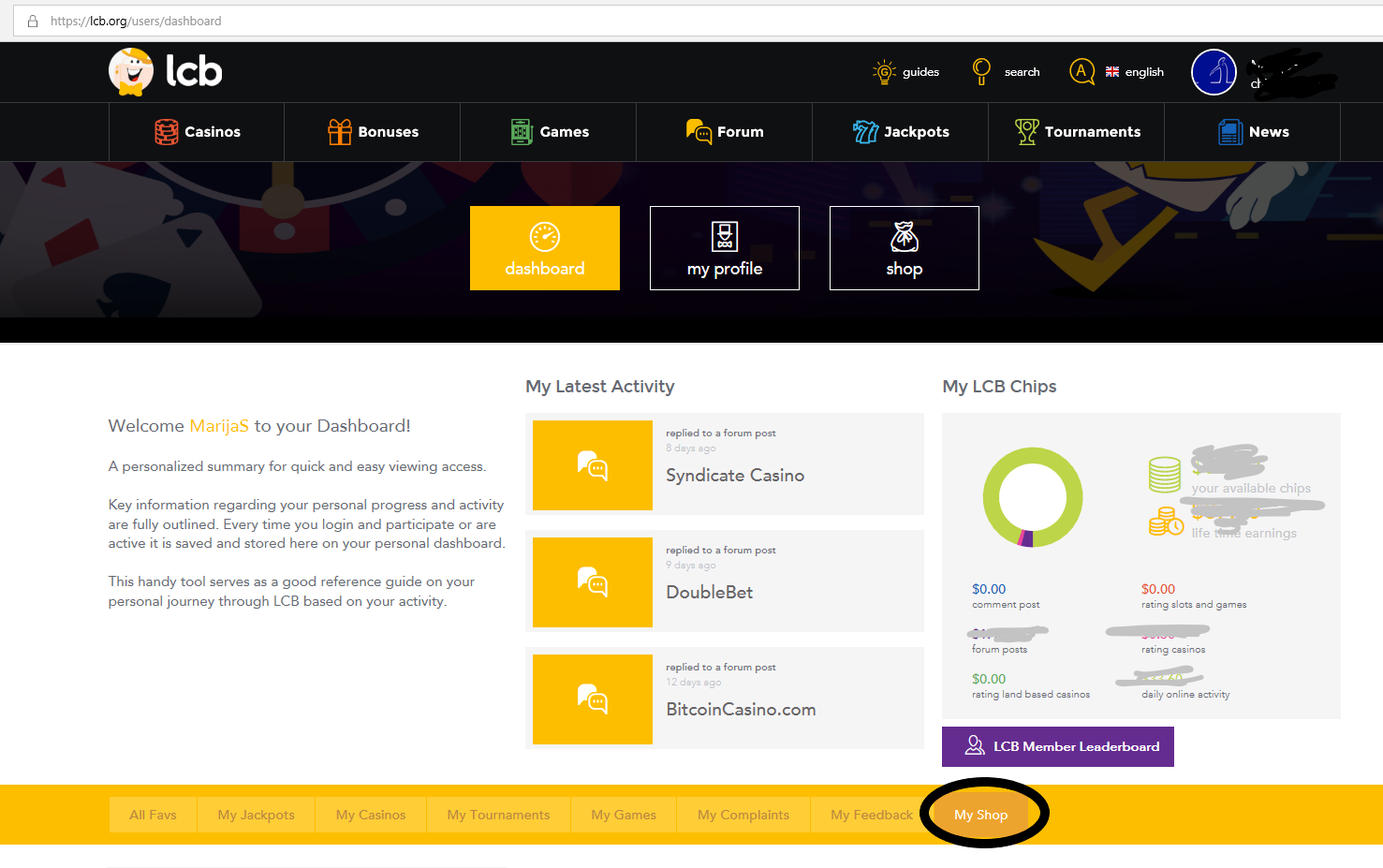
Task: Click the search link text
Action: [1023, 72]
